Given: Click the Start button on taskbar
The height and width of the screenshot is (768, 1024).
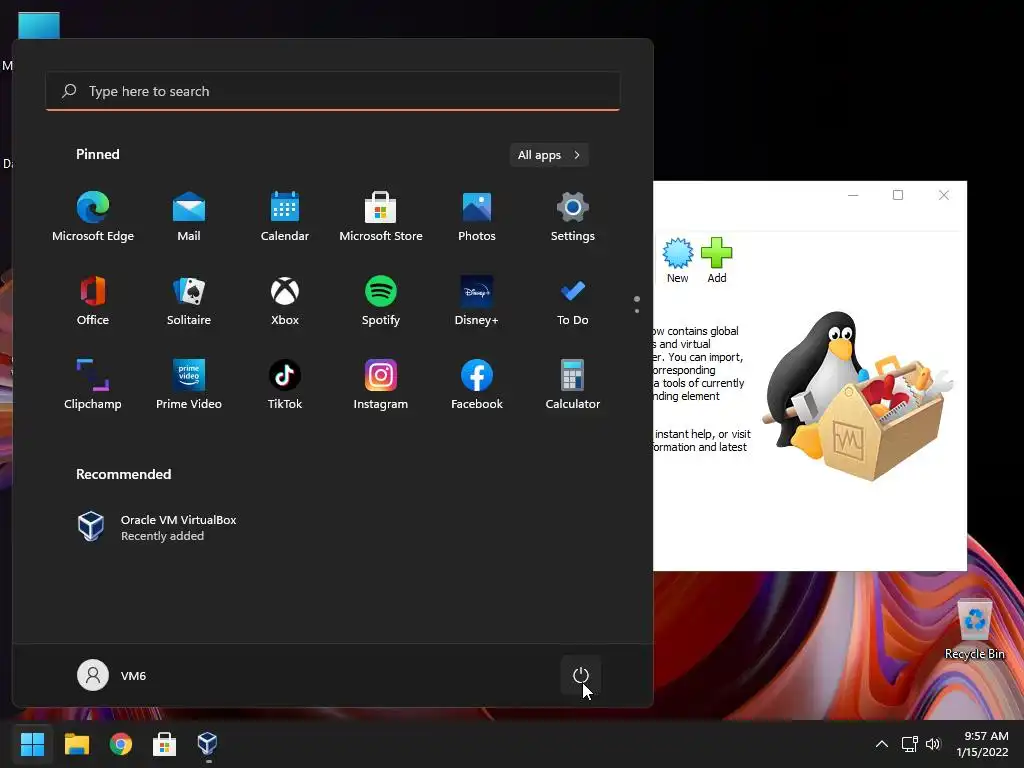Looking at the screenshot, I should (x=32, y=744).
